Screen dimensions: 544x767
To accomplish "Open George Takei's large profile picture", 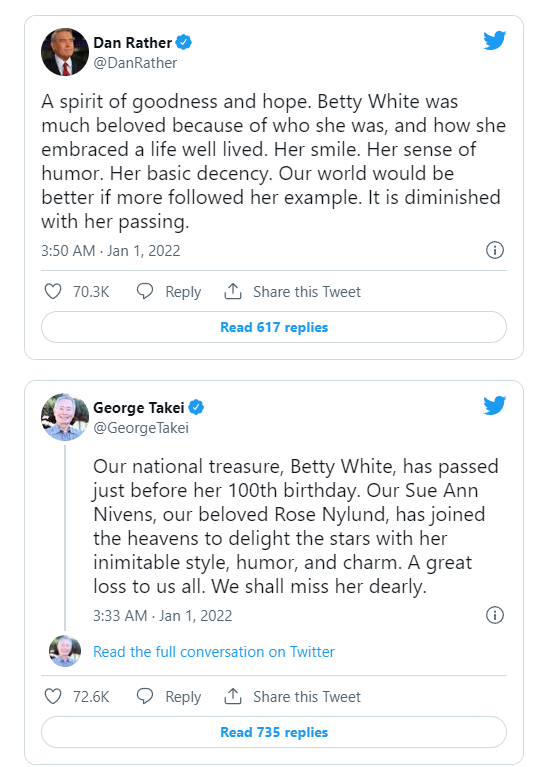I will pyautogui.click(x=65, y=417).
